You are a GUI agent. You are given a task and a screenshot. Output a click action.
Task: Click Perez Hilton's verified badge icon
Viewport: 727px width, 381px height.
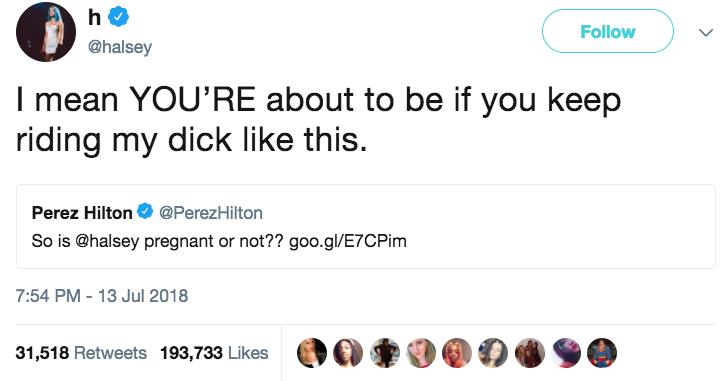pos(145,211)
